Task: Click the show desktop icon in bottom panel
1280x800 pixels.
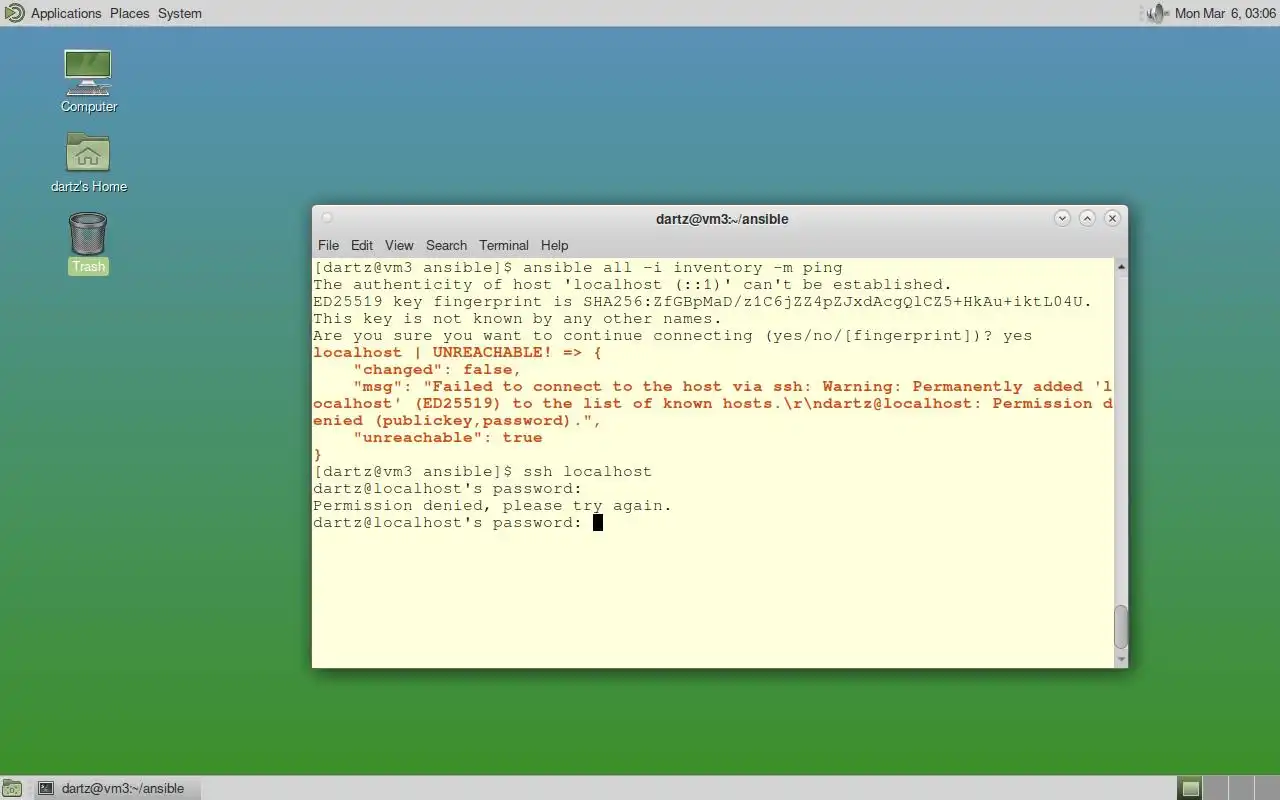Action: tap(10, 788)
